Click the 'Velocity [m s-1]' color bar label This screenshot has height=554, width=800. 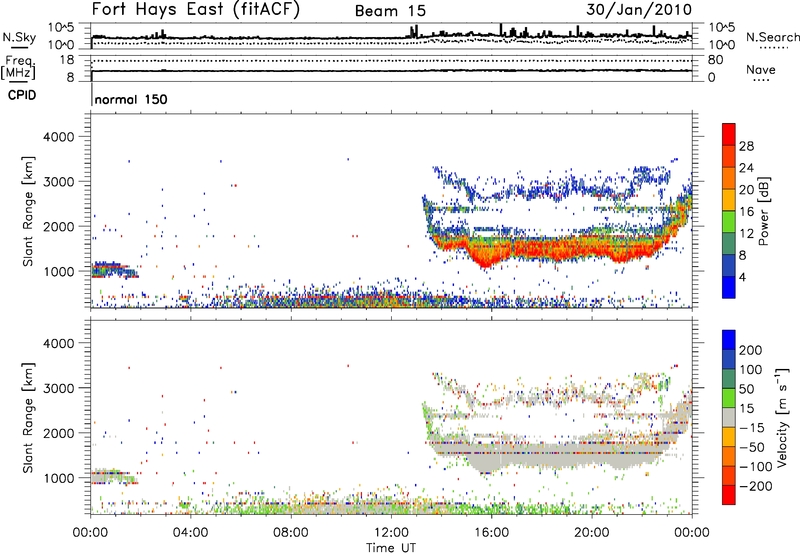click(781, 417)
